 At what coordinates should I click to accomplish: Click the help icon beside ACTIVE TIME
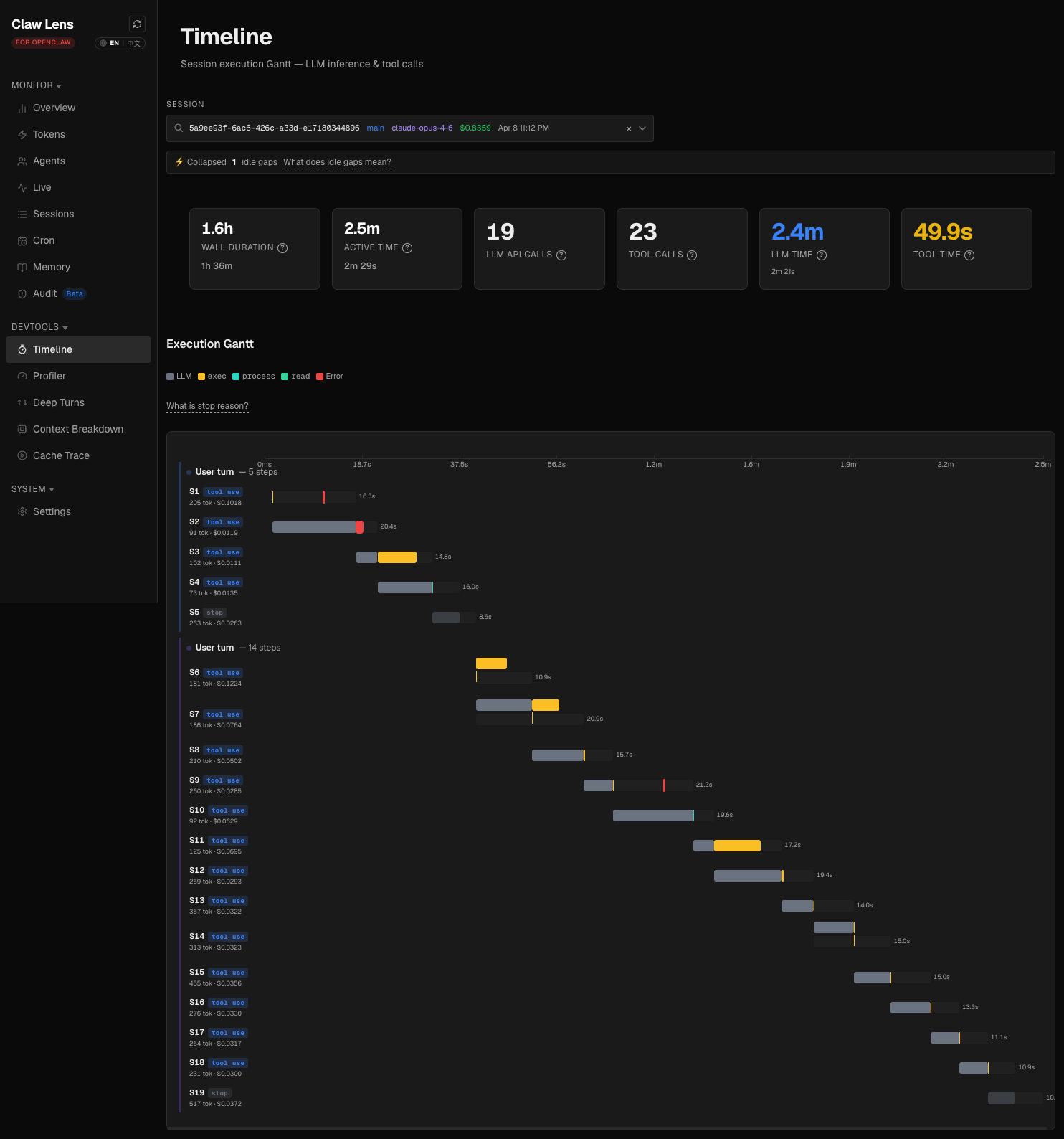407,248
